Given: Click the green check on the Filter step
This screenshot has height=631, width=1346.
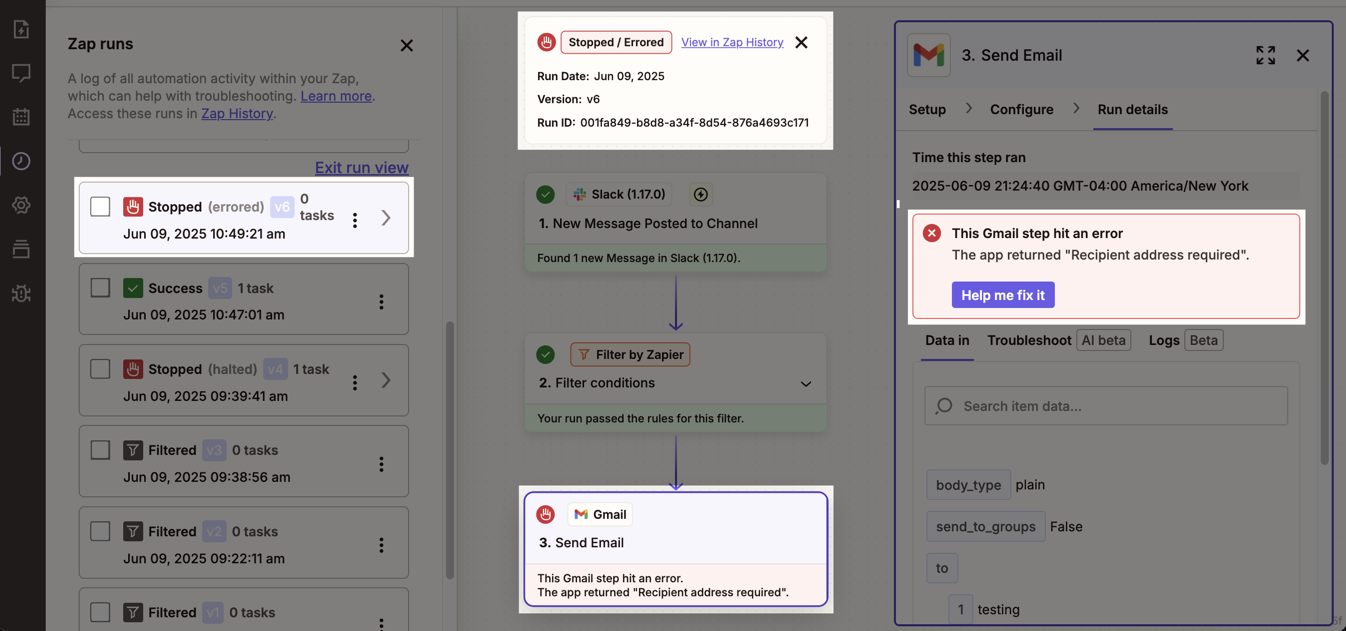Looking at the screenshot, I should click(x=545, y=354).
